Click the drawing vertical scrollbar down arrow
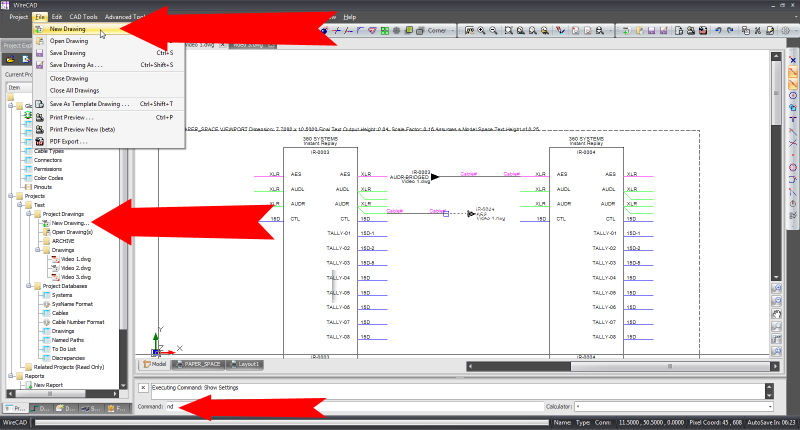800x430 pixels. 776,277
